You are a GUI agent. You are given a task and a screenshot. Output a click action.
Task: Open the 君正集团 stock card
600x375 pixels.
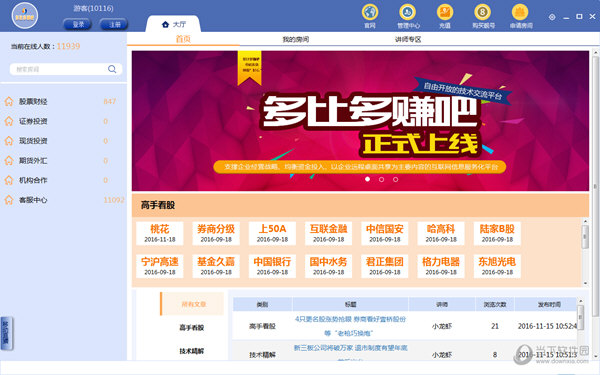point(385,266)
